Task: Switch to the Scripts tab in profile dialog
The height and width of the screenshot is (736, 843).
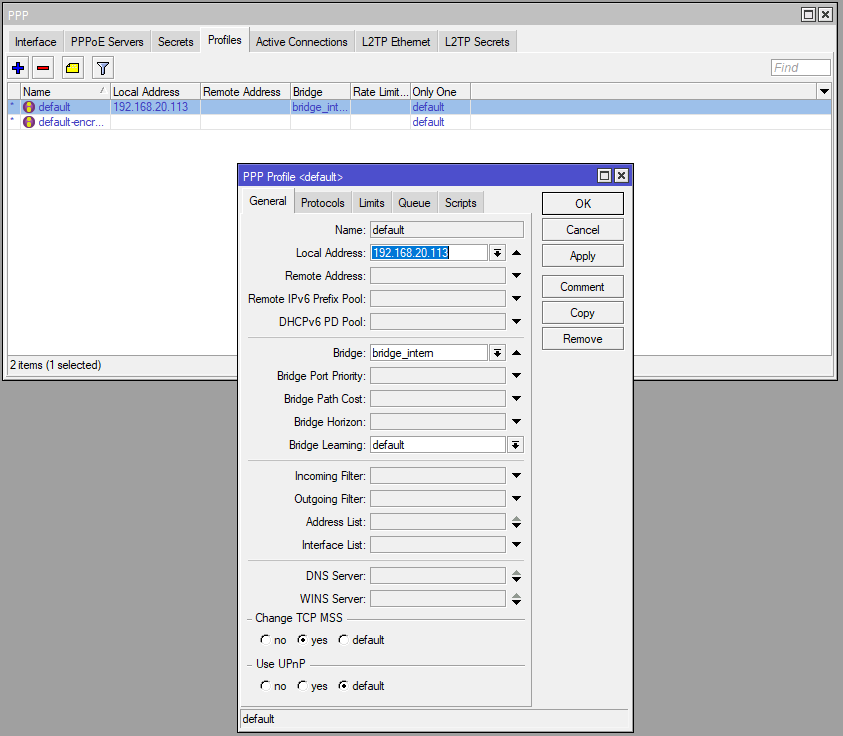Action: click(x=460, y=203)
